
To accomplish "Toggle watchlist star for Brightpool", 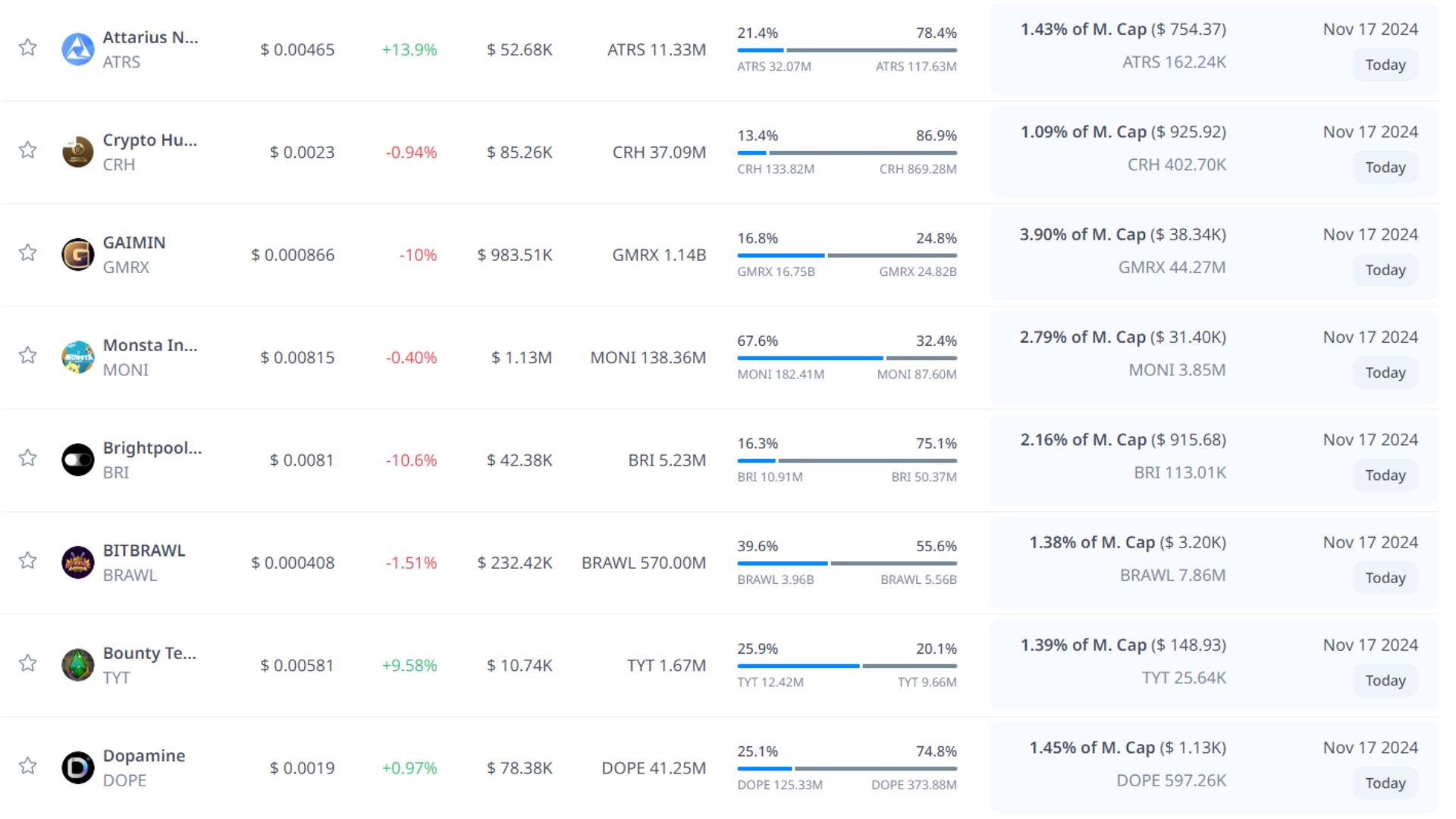I will pos(28,458).
